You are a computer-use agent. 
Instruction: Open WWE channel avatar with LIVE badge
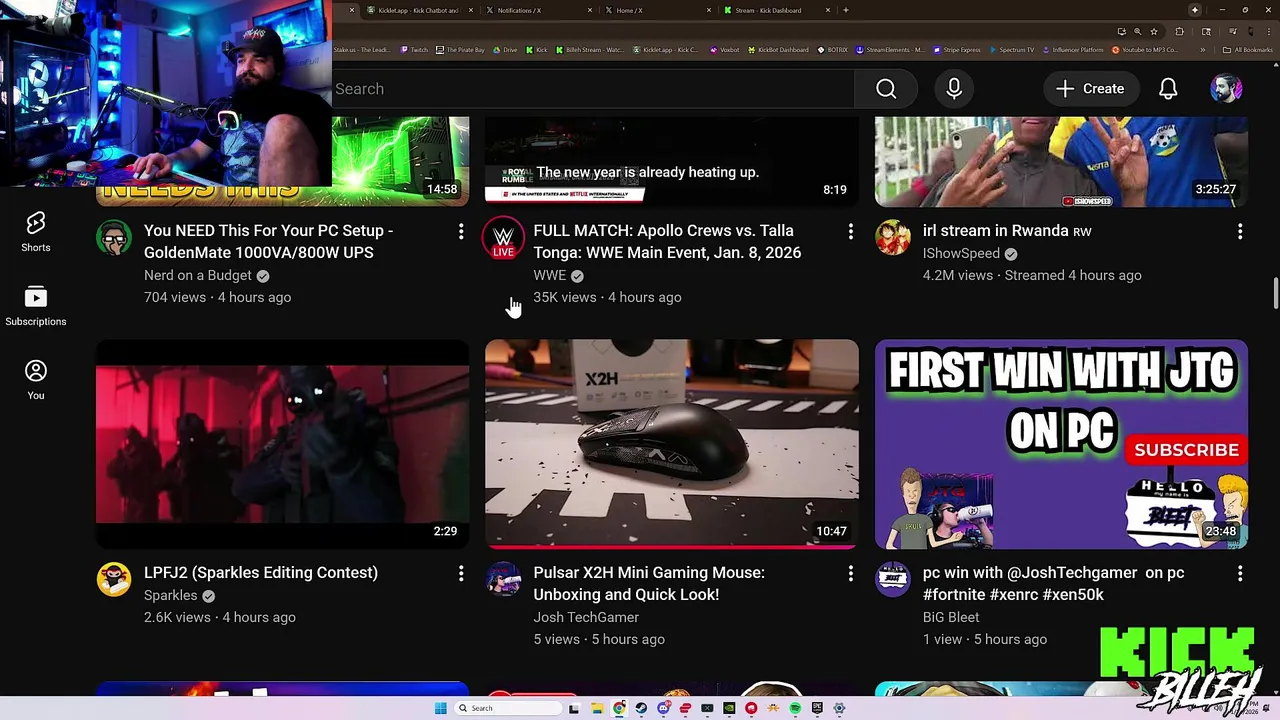(x=503, y=238)
